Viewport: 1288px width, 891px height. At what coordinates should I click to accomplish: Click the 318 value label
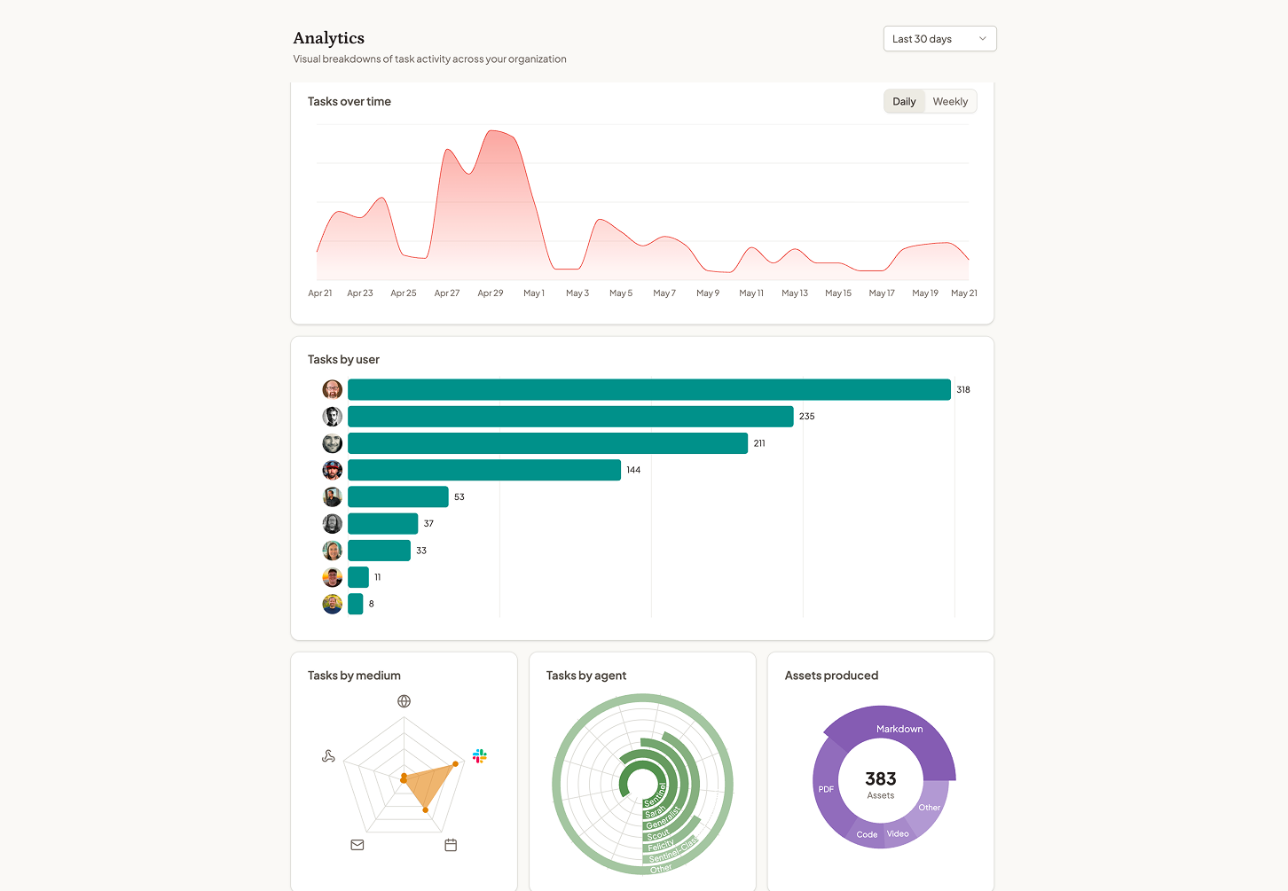pyautogui.click(x=963, y=390)
